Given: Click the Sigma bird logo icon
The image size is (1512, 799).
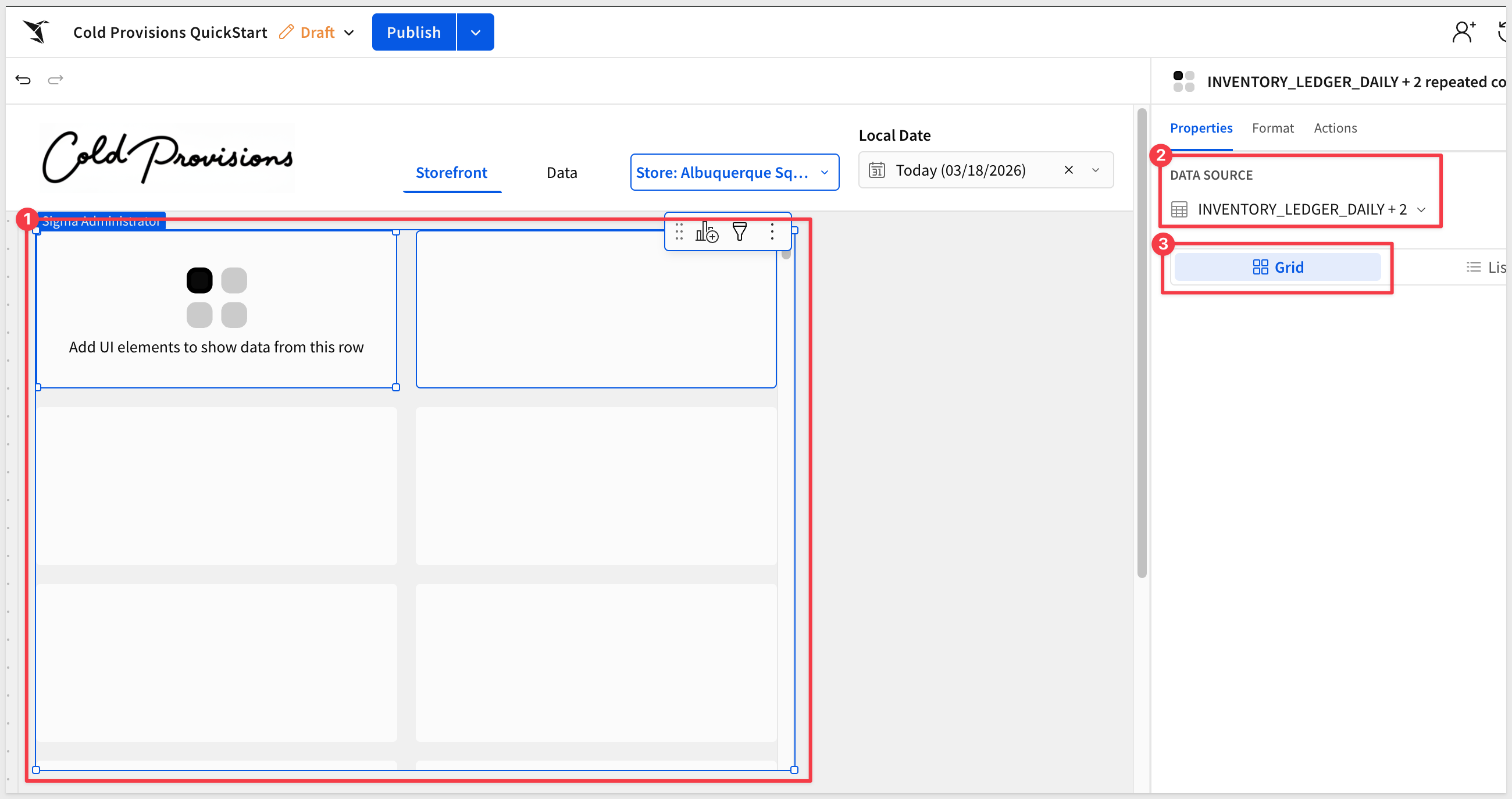Looking at the screenshot, I should 37,32.
